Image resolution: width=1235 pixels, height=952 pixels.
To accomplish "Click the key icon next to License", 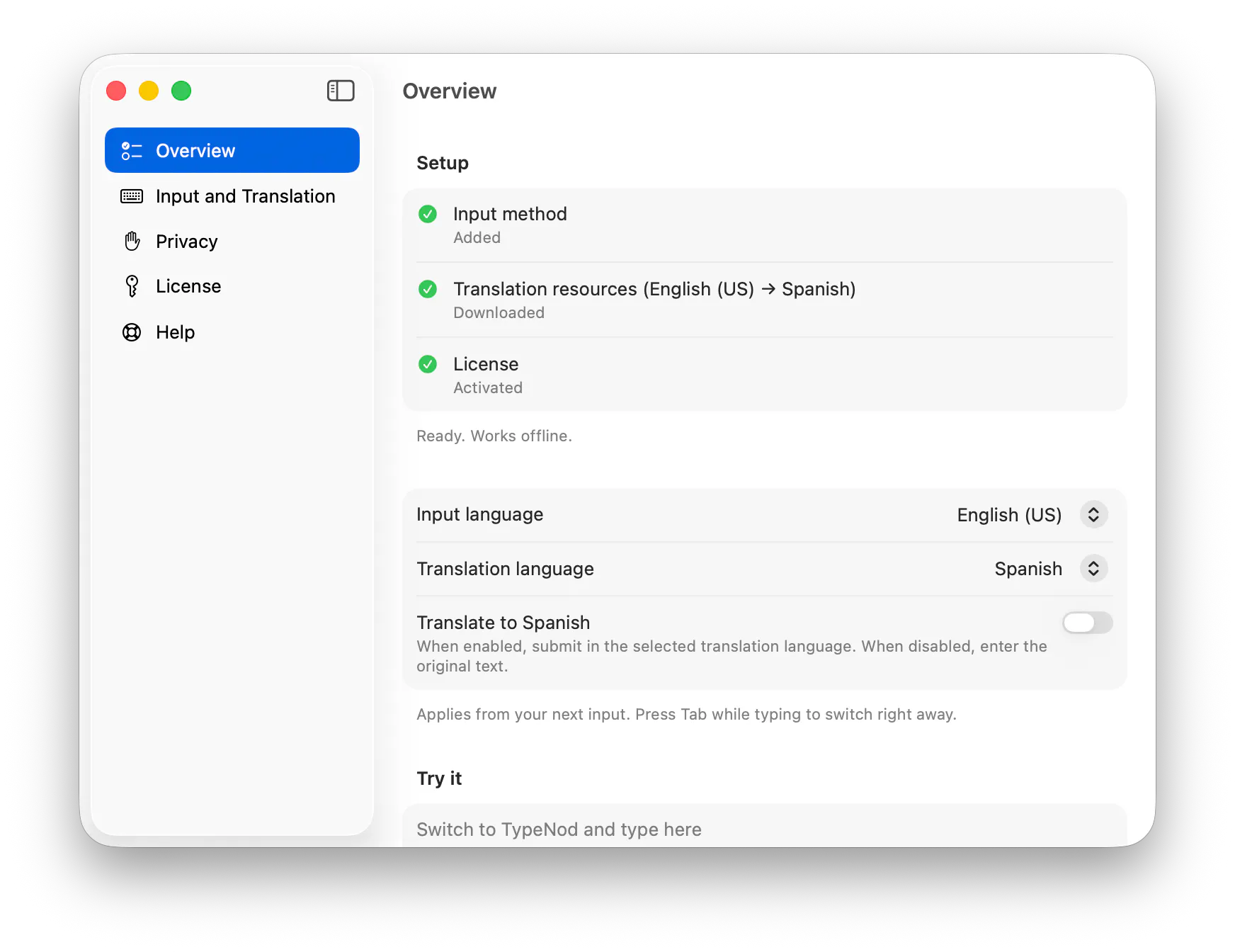I will pos(132,286).
